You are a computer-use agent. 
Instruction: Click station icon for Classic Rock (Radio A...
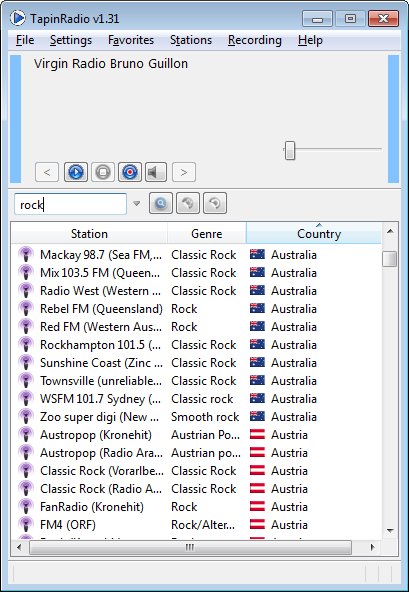point(26,489)
